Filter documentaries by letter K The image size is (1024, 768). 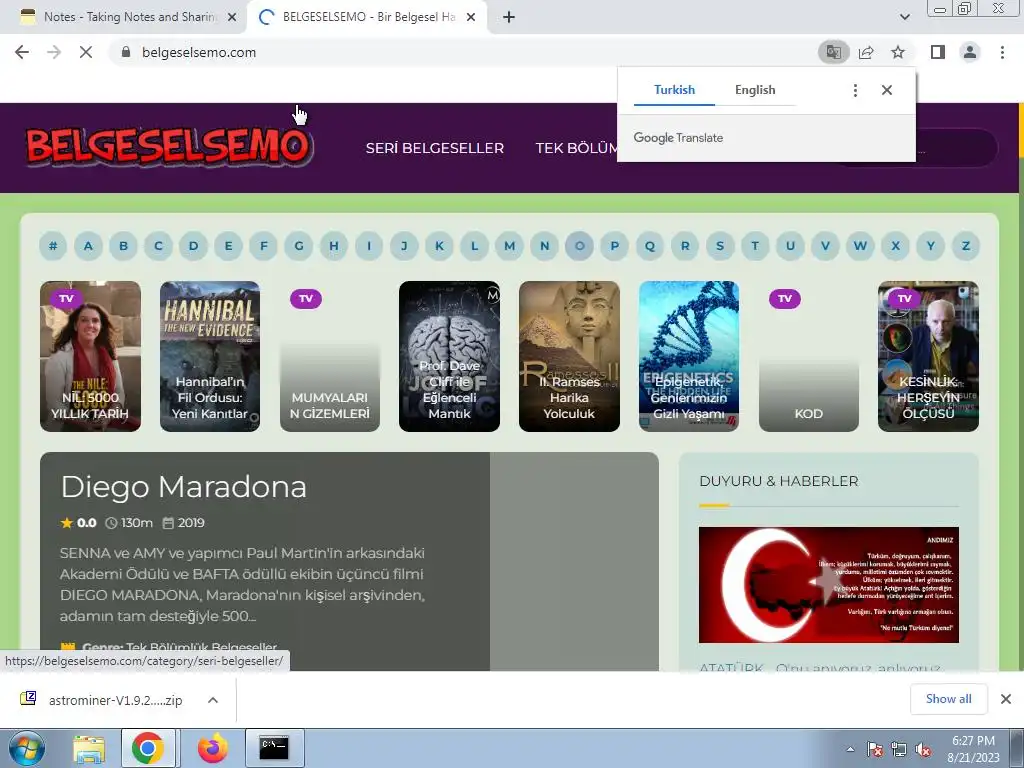click(x=440, y=246)
